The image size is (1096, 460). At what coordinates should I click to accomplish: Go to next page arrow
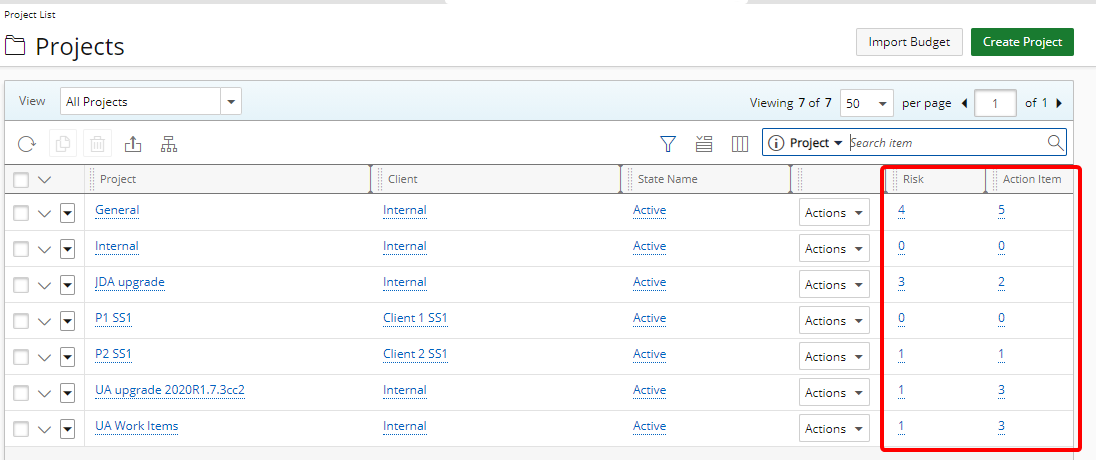pos(1058,103)
